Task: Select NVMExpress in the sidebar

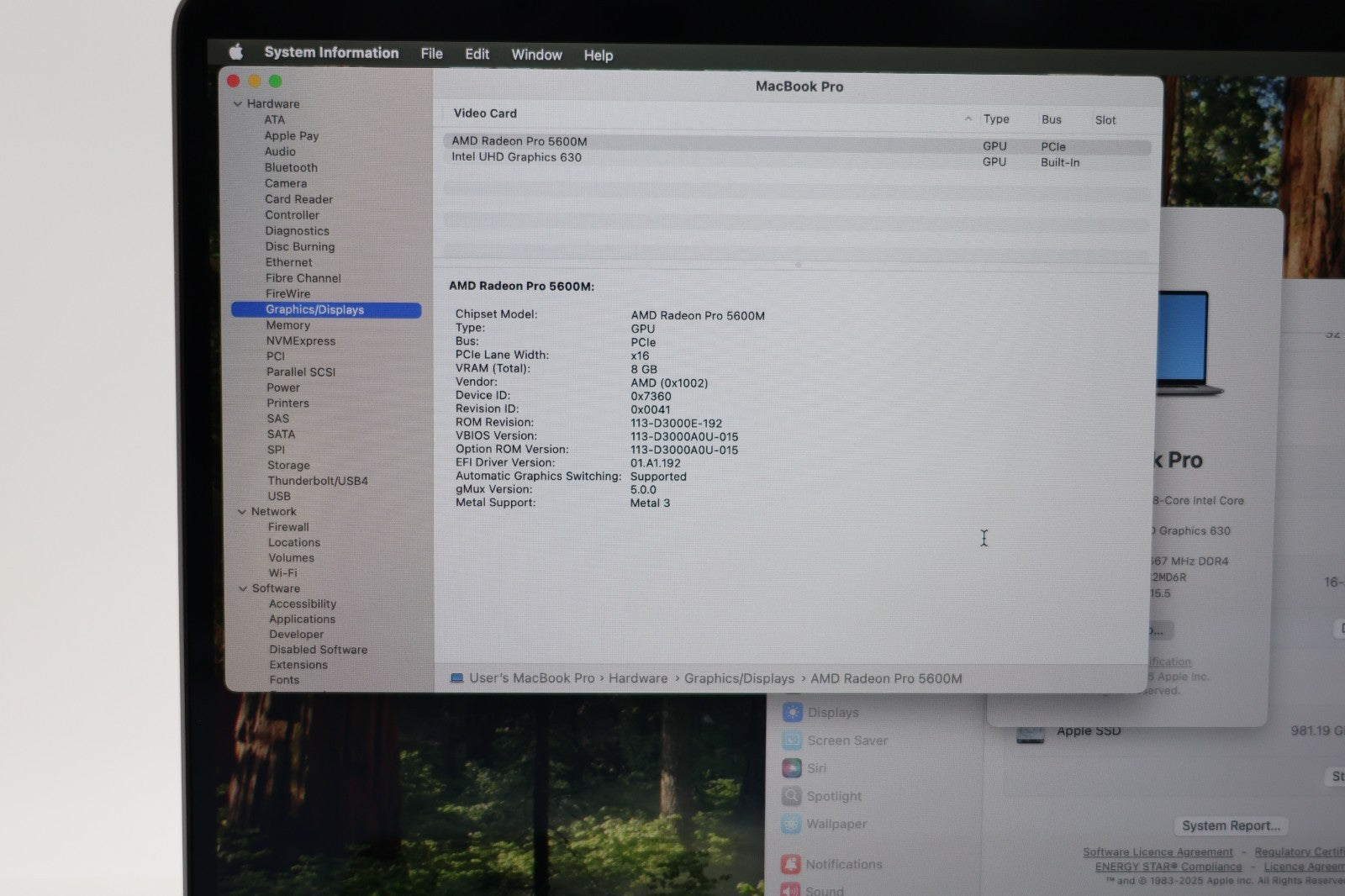Action: tap(301, 341)
